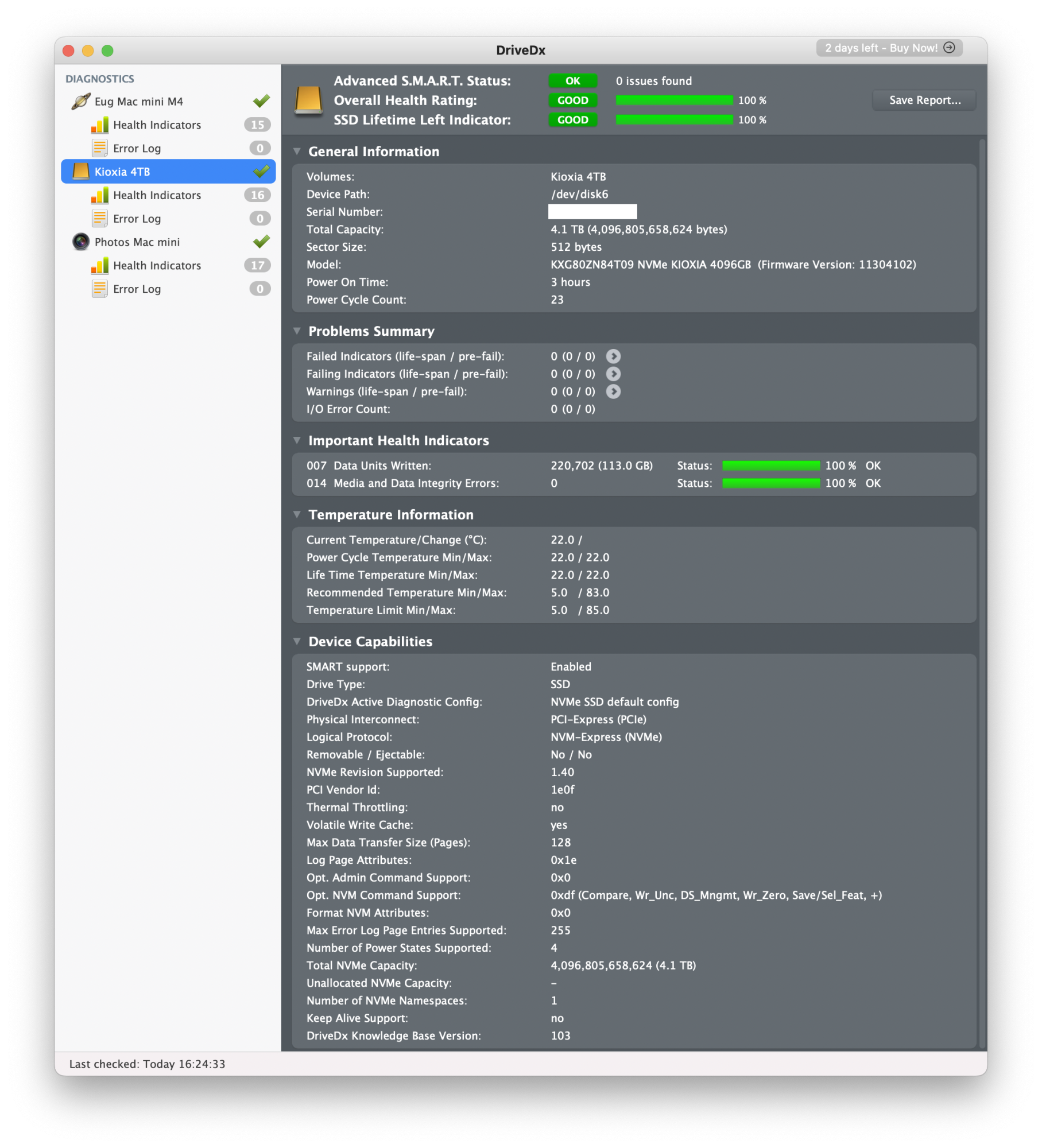
Task: Click the 220,702 (113.0 GB) value
Action: [602, 466]
